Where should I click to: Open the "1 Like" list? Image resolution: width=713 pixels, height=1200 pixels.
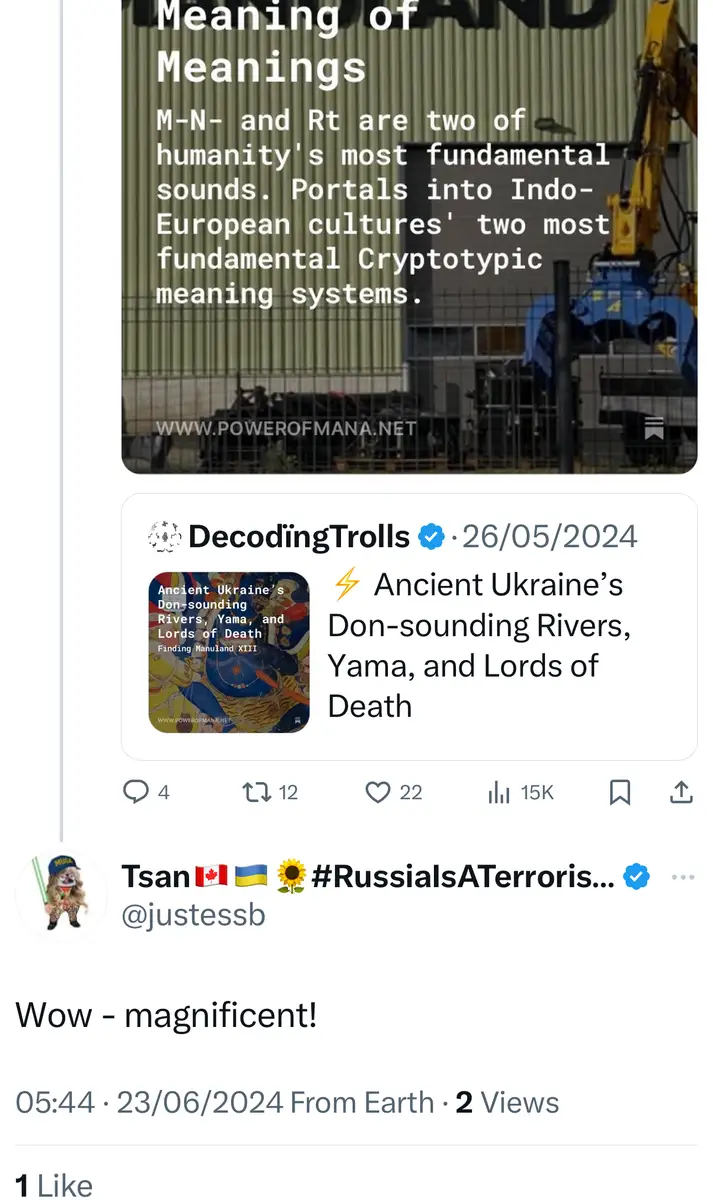[x=54, y=1184]
